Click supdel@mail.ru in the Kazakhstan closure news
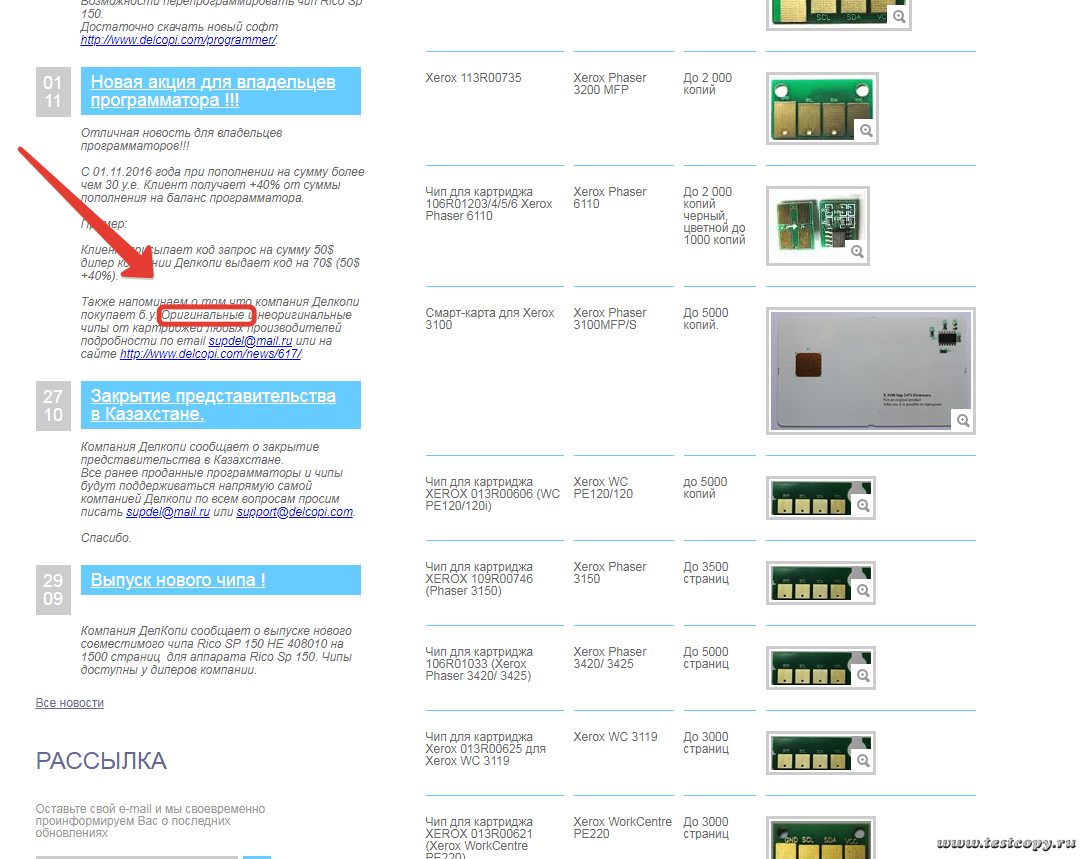This screenshot has width=1087, height=859. point(168,512)
